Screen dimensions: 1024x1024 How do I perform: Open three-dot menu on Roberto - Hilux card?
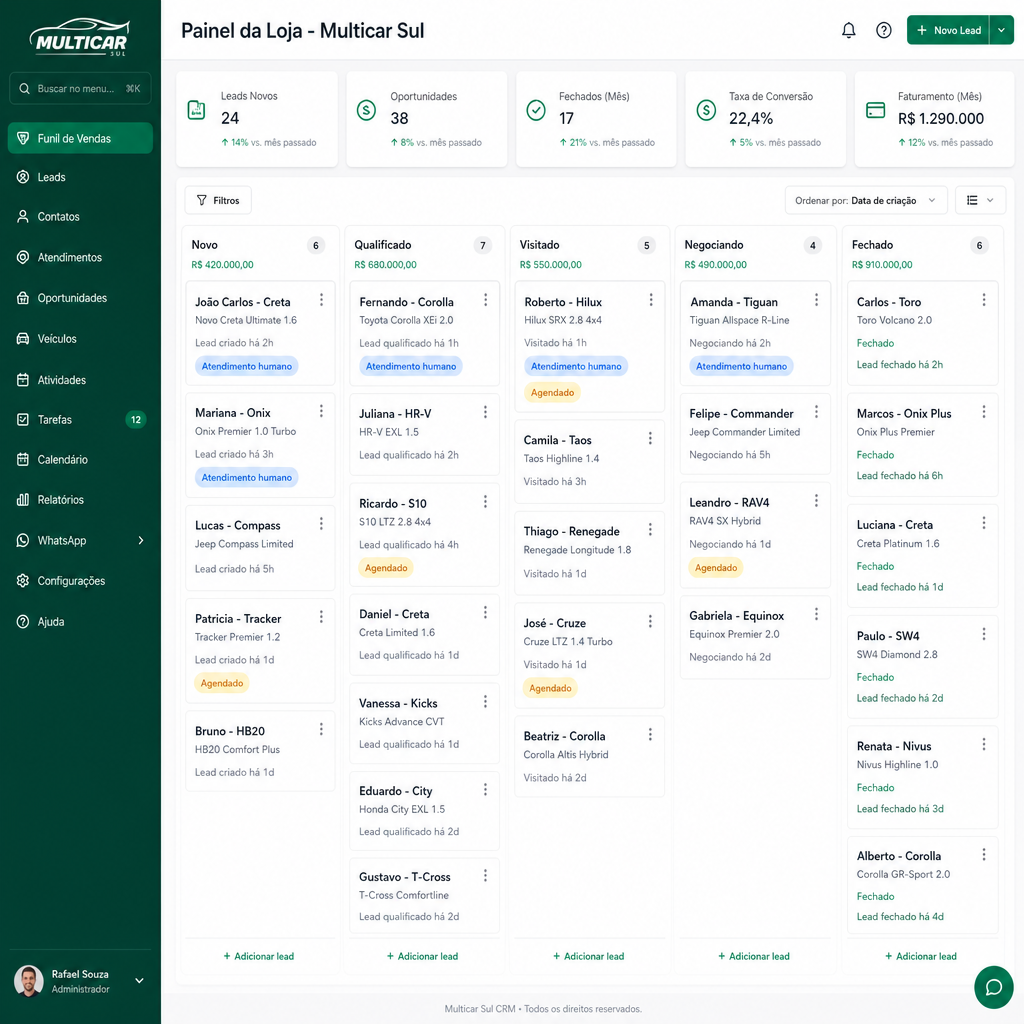(651, 300)
